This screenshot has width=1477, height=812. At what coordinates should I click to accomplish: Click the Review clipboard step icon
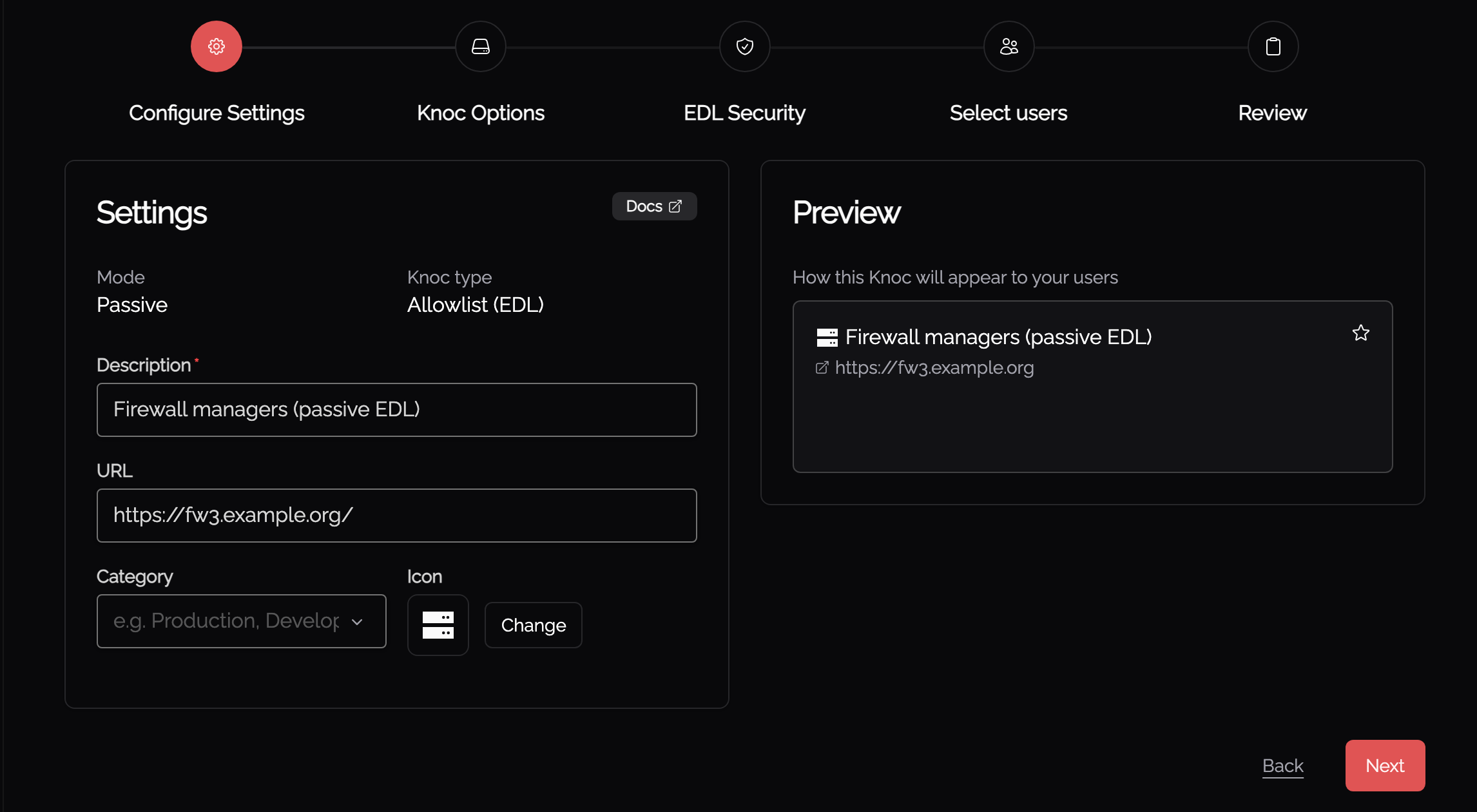pos(1273,46)
